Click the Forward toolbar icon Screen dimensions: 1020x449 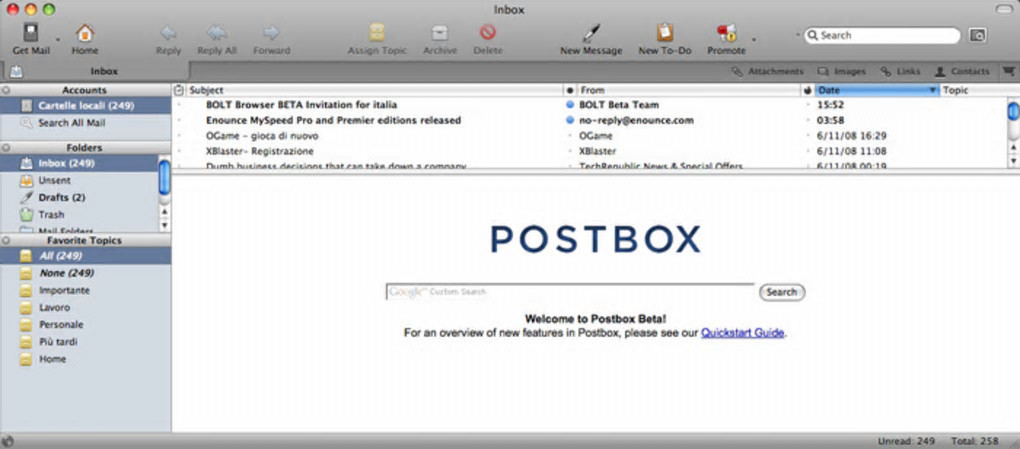point(271,33)
